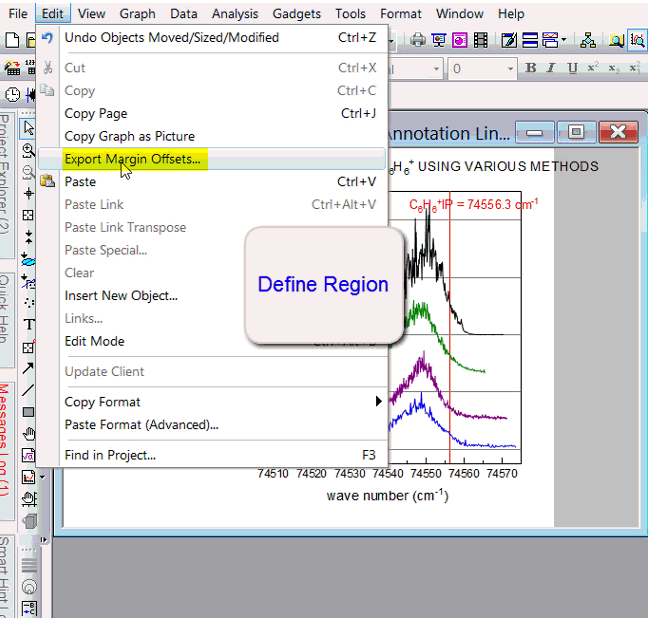Choose Find in Project menu item
This screenshot has height=621, width=651.
coord(212,455)
